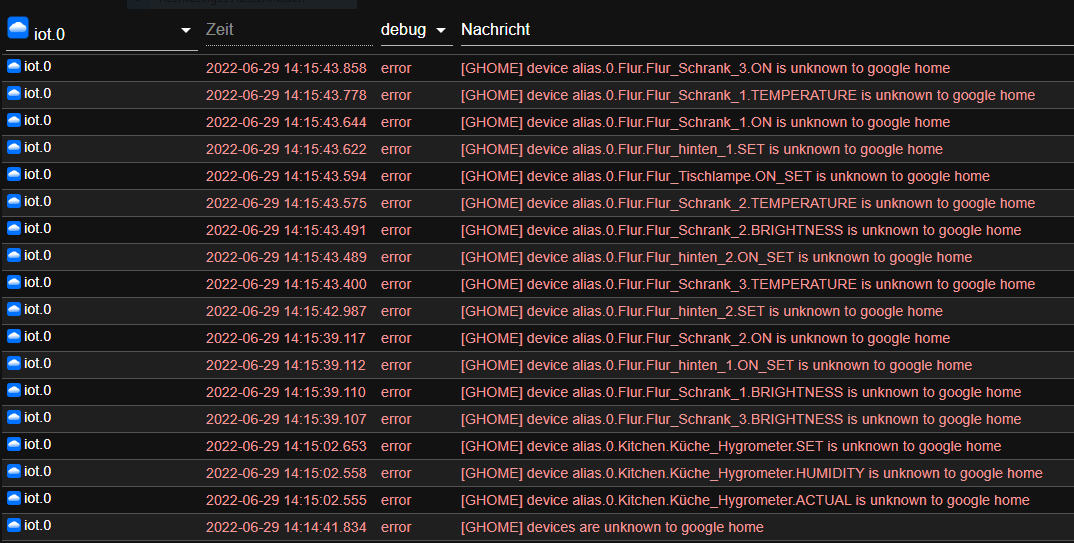Viewport: 1074px width, 543px height.
Task: Click timestamp 2022-06-29 14:14:41.834
Action: 286,527
